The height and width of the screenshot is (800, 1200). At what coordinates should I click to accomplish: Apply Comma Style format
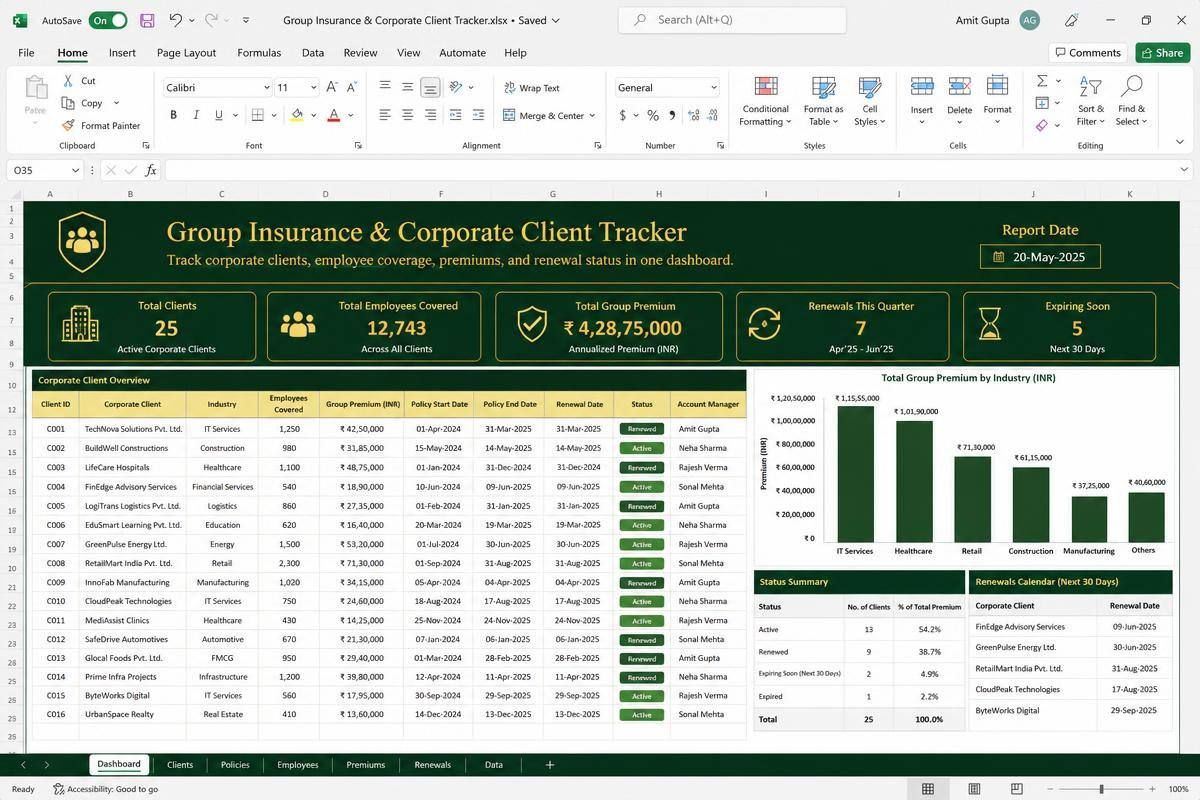(x=672, y=115)
